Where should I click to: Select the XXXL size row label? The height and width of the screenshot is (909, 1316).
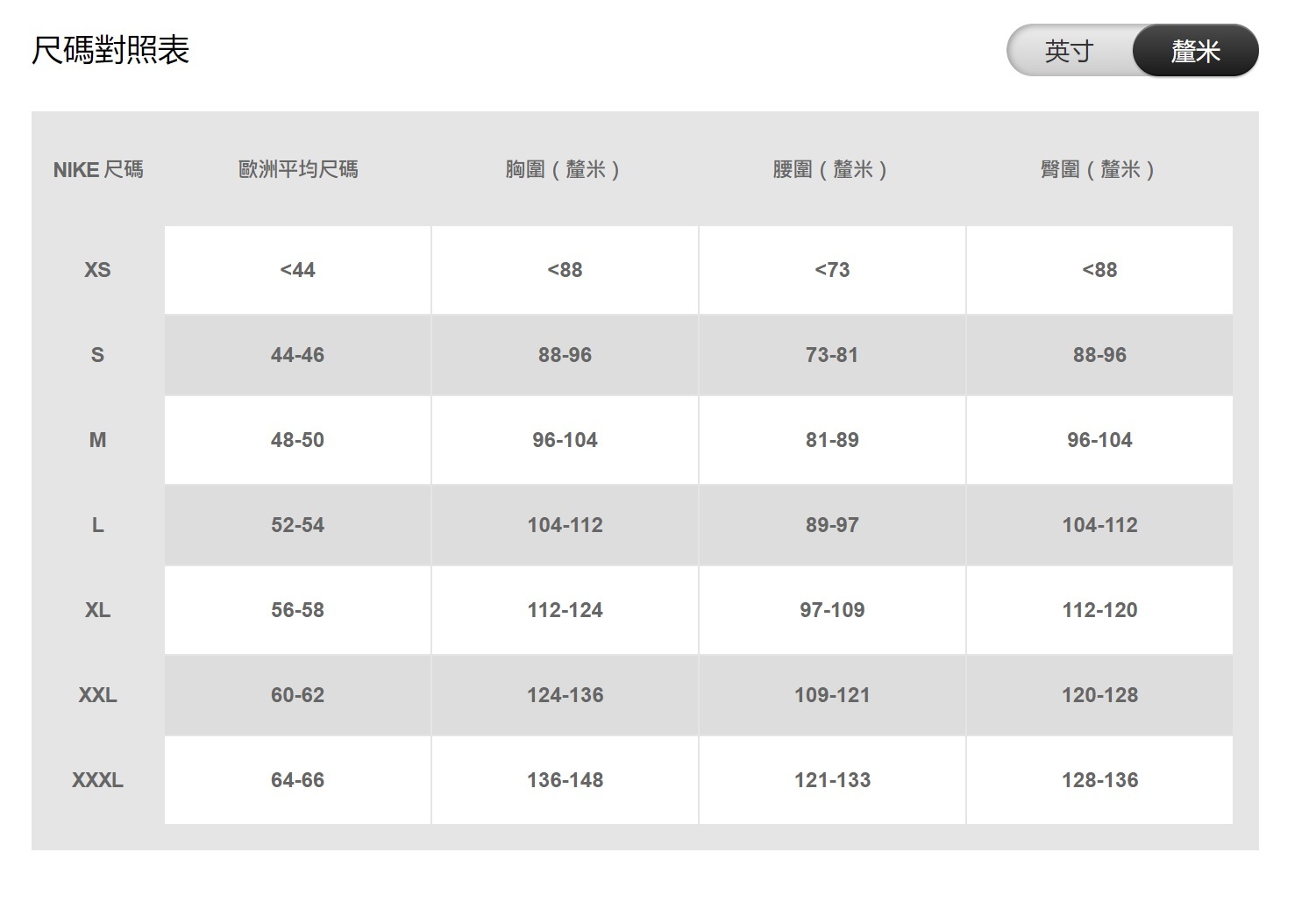(x=97, y=780)
